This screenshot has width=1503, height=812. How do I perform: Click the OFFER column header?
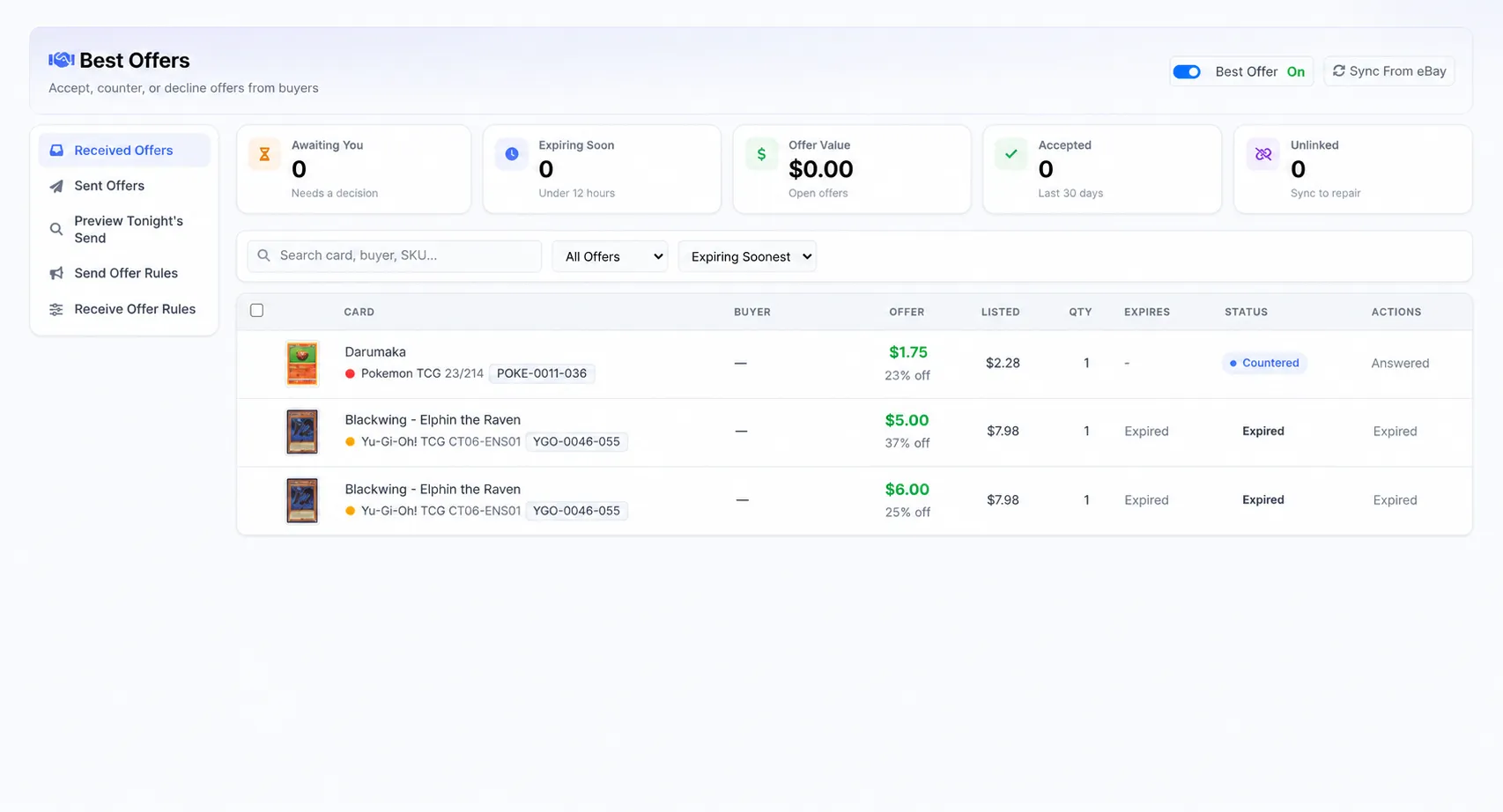[x=907, y=312]
